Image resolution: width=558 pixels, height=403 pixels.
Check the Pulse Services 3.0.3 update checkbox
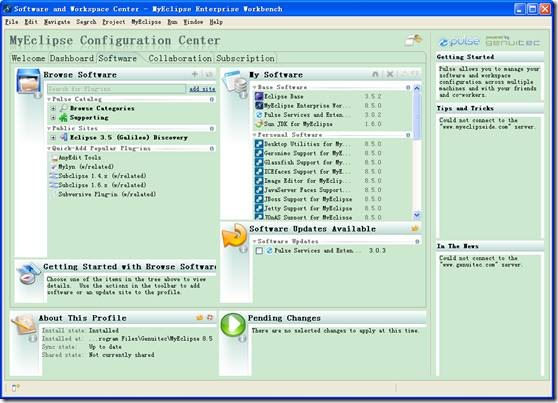coord(259,251)
